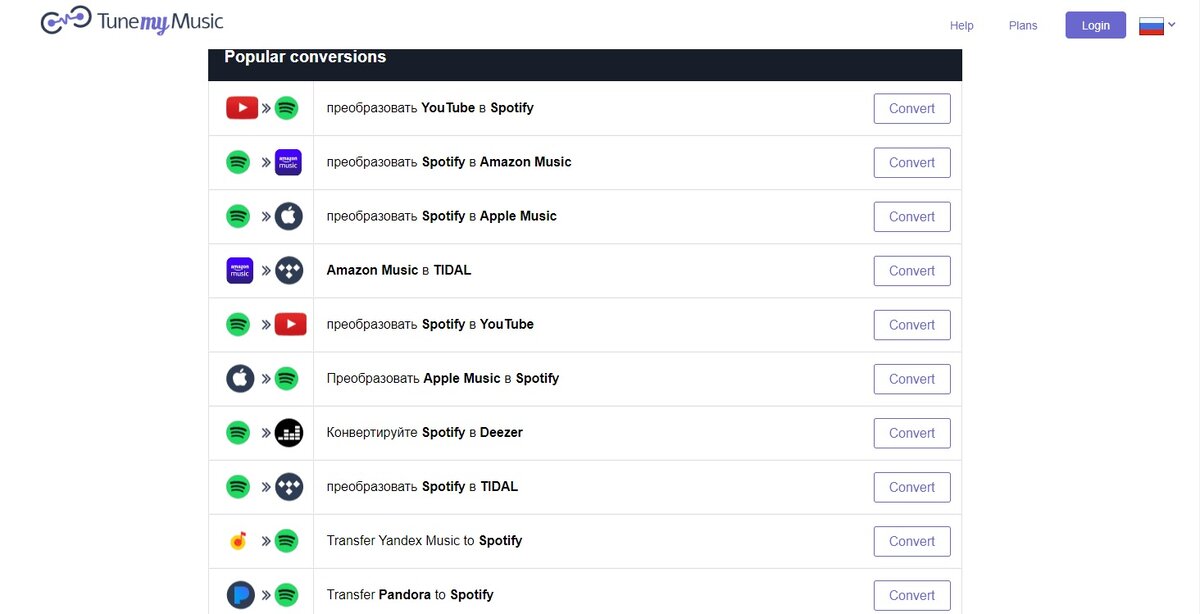Click 'преобразовать YouTube в Spotify' text
Screen dimensions: 1200x614
tap(430, 108)
